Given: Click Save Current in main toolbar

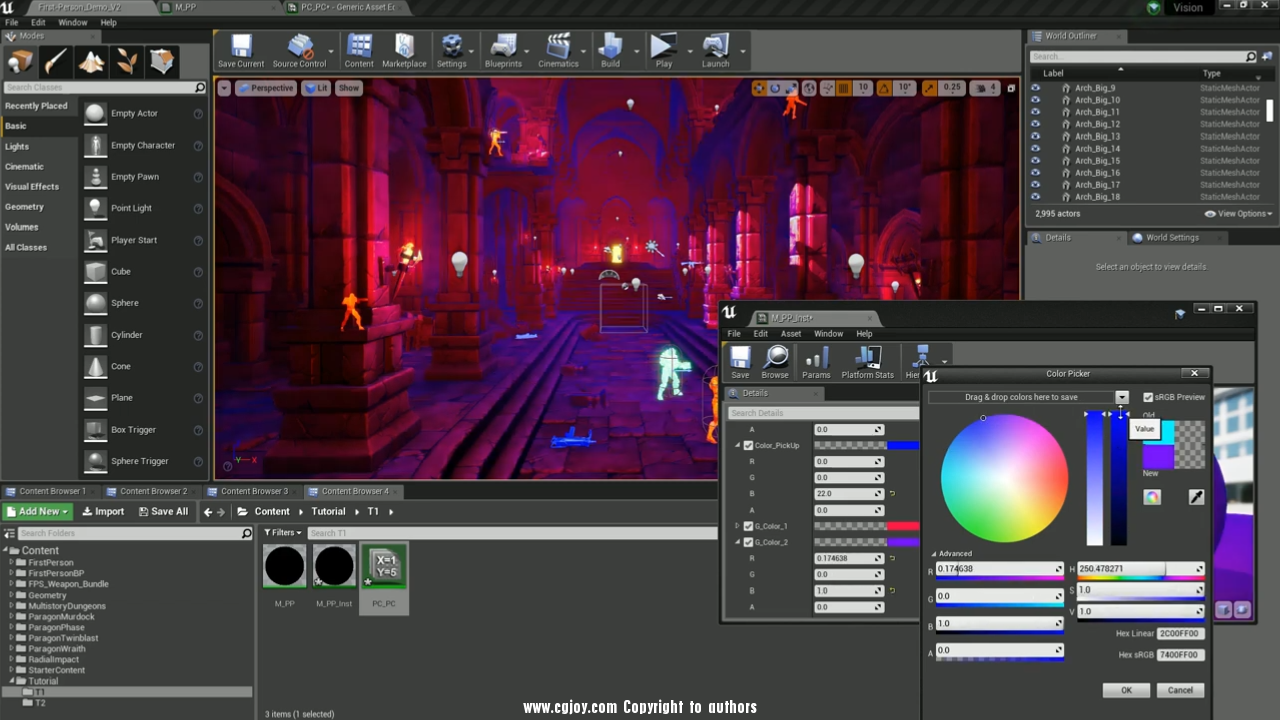Looking at the screenshot, I should click(x=241, y=51).
